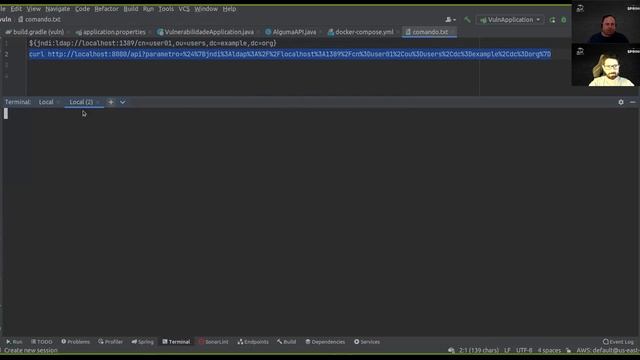Open the user account dropdown icon

coord(451,20)
